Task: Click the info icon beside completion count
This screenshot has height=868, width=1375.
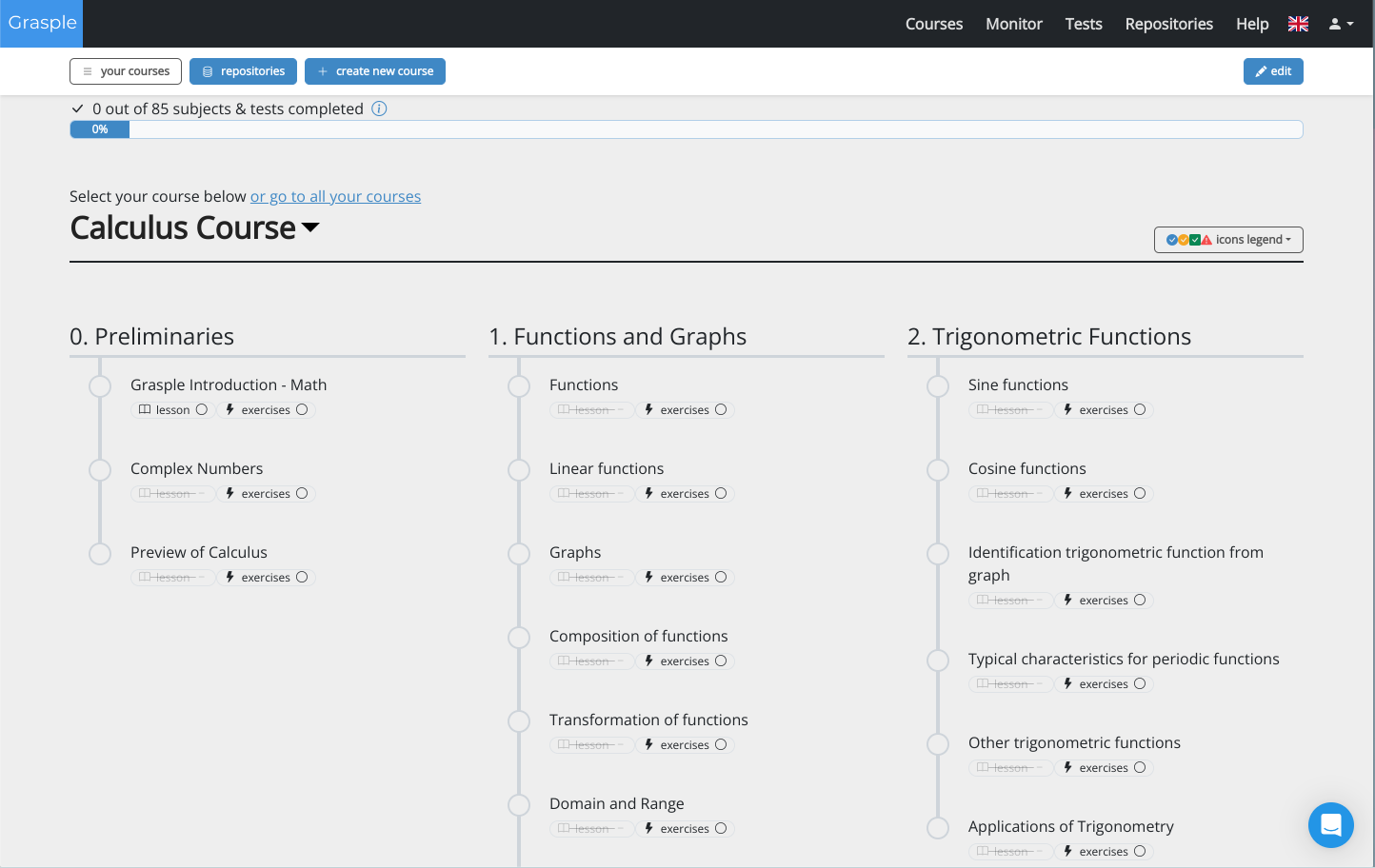Action: (379, 108)
